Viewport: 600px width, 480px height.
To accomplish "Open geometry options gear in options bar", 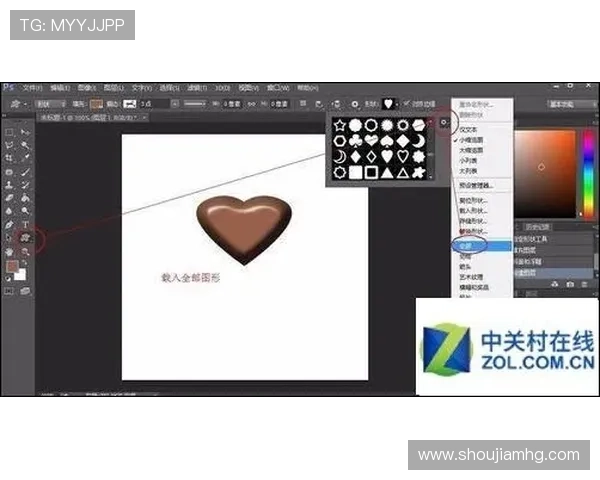I will click(x=355, y=104).
